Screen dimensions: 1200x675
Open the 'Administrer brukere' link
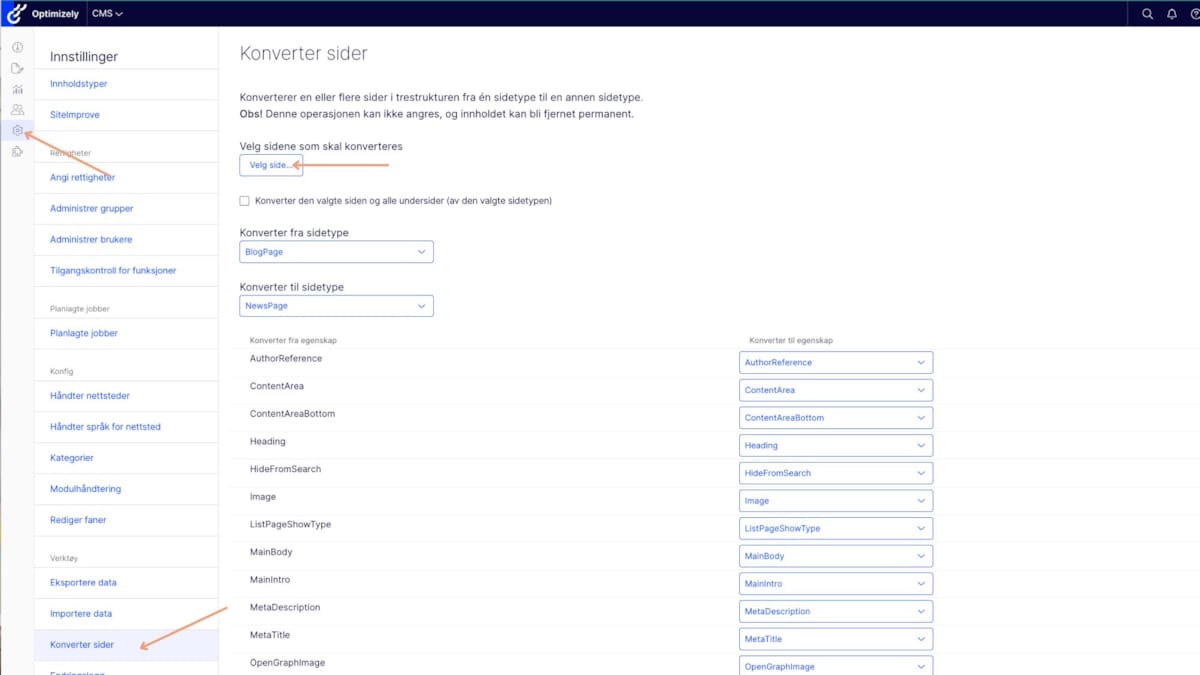coord(91,240)
